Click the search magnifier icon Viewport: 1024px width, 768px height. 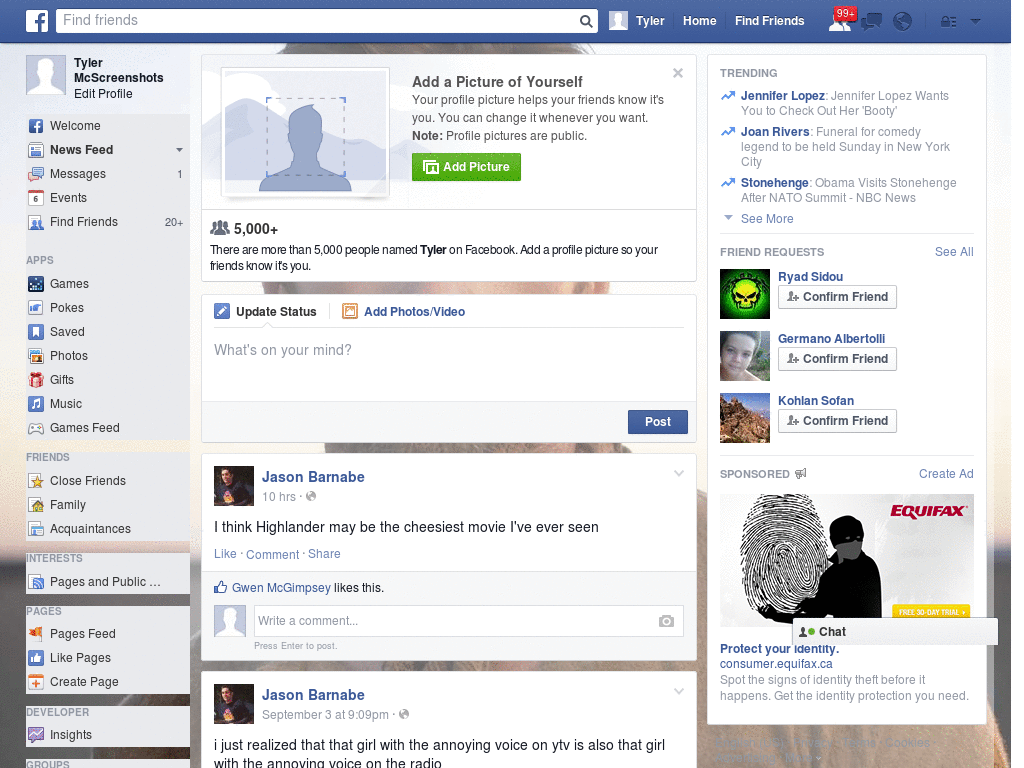coord(586,21)
